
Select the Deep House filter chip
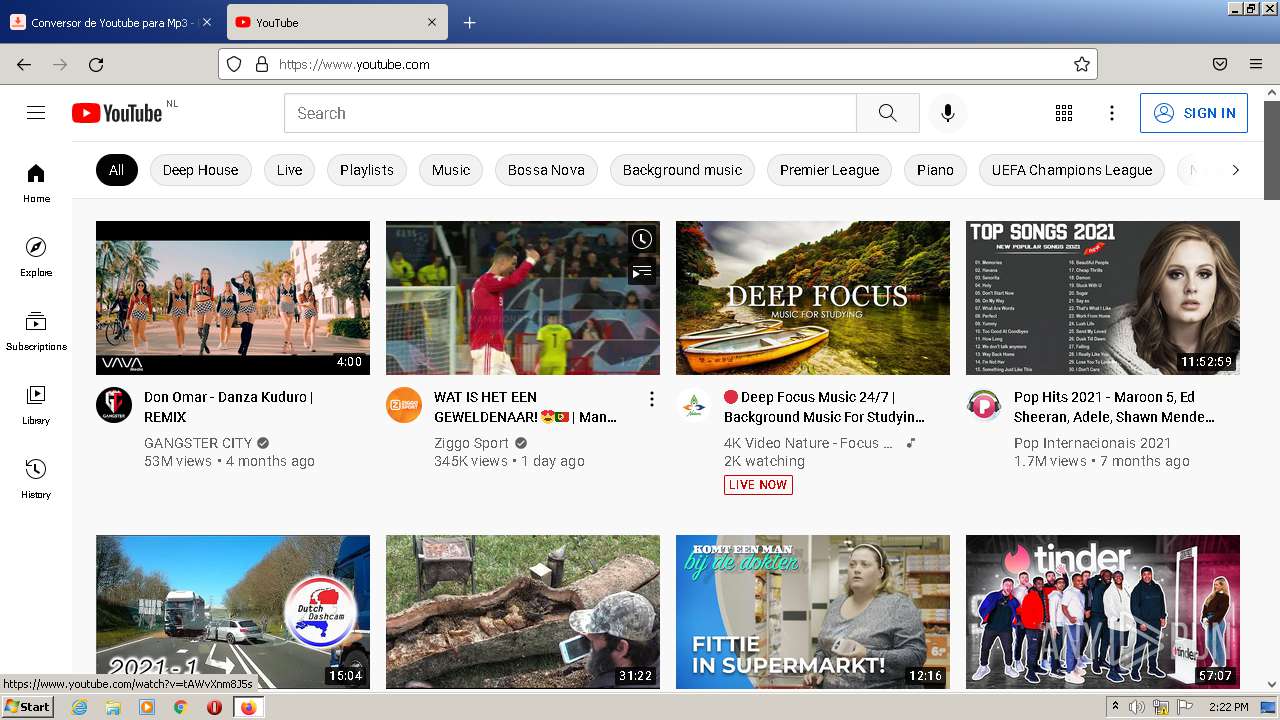[200, 170]
